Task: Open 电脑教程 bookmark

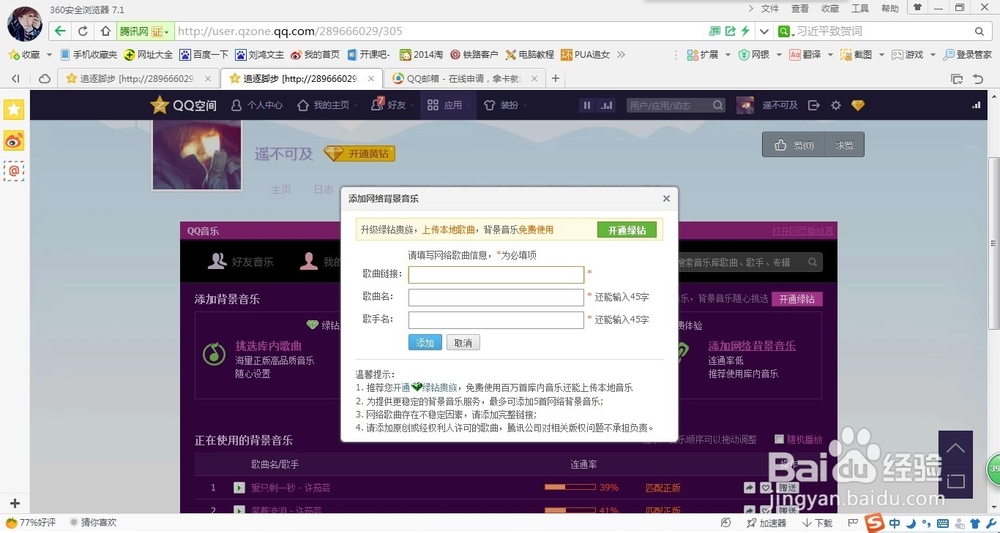Action: (x=529, y=55)
